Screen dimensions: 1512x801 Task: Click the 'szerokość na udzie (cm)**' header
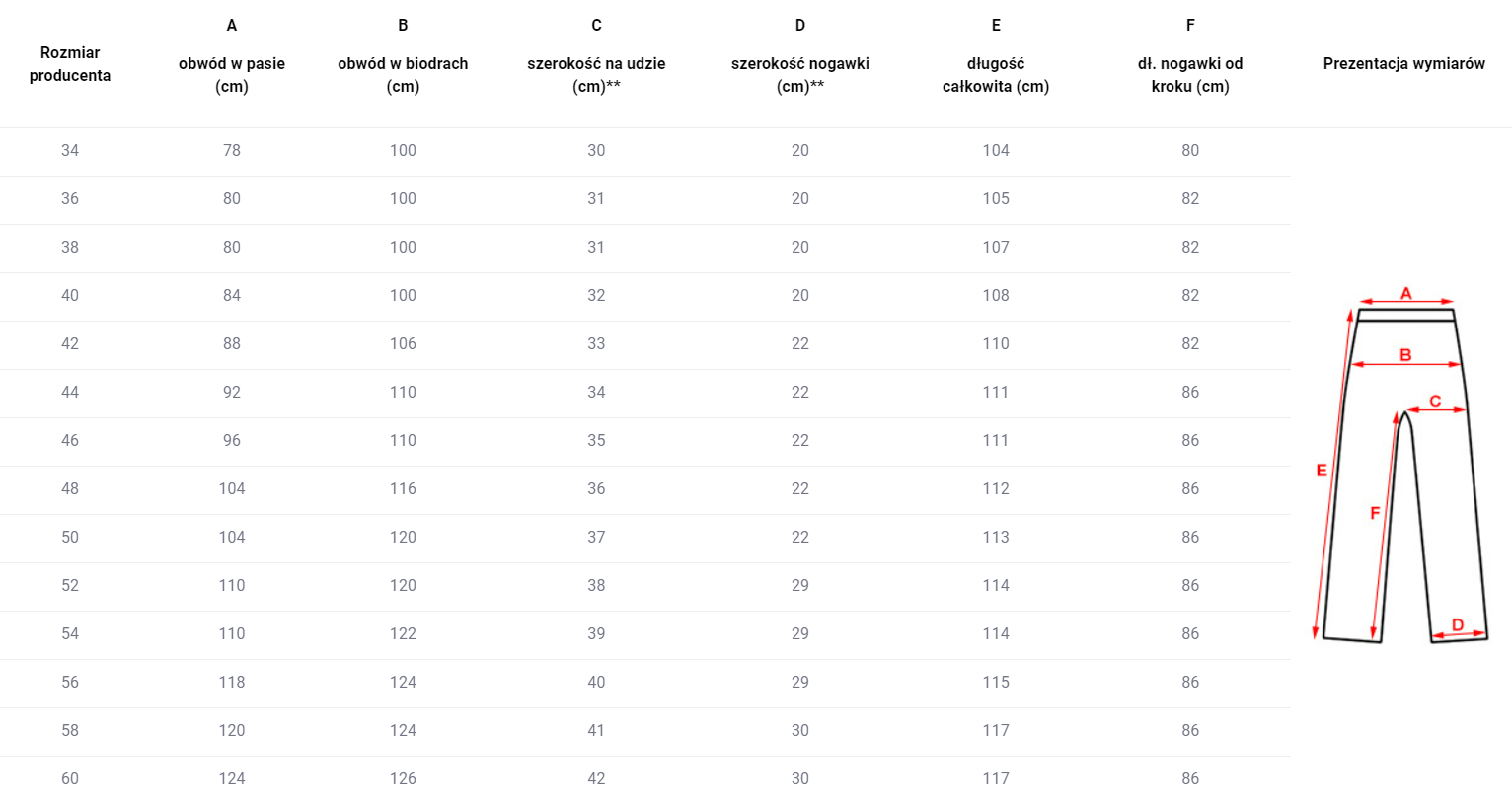tap(596, 75)
